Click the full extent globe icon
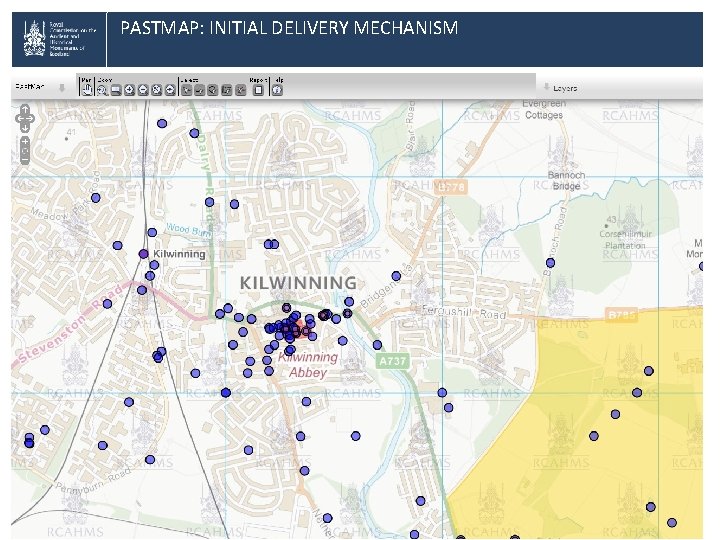 (x=157, y=90)
